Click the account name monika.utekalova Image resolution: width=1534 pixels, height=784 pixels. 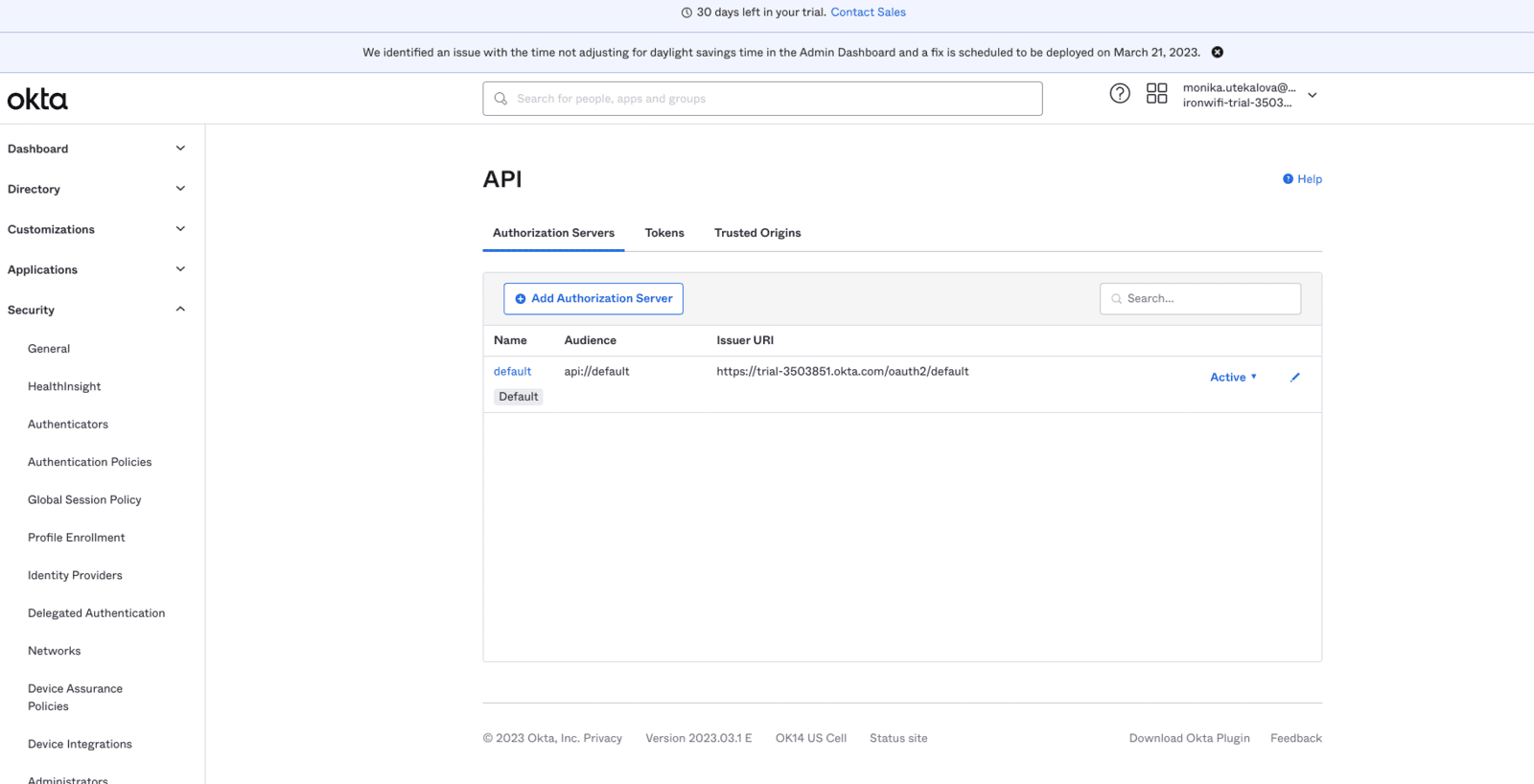click(x=1239, y=87)
